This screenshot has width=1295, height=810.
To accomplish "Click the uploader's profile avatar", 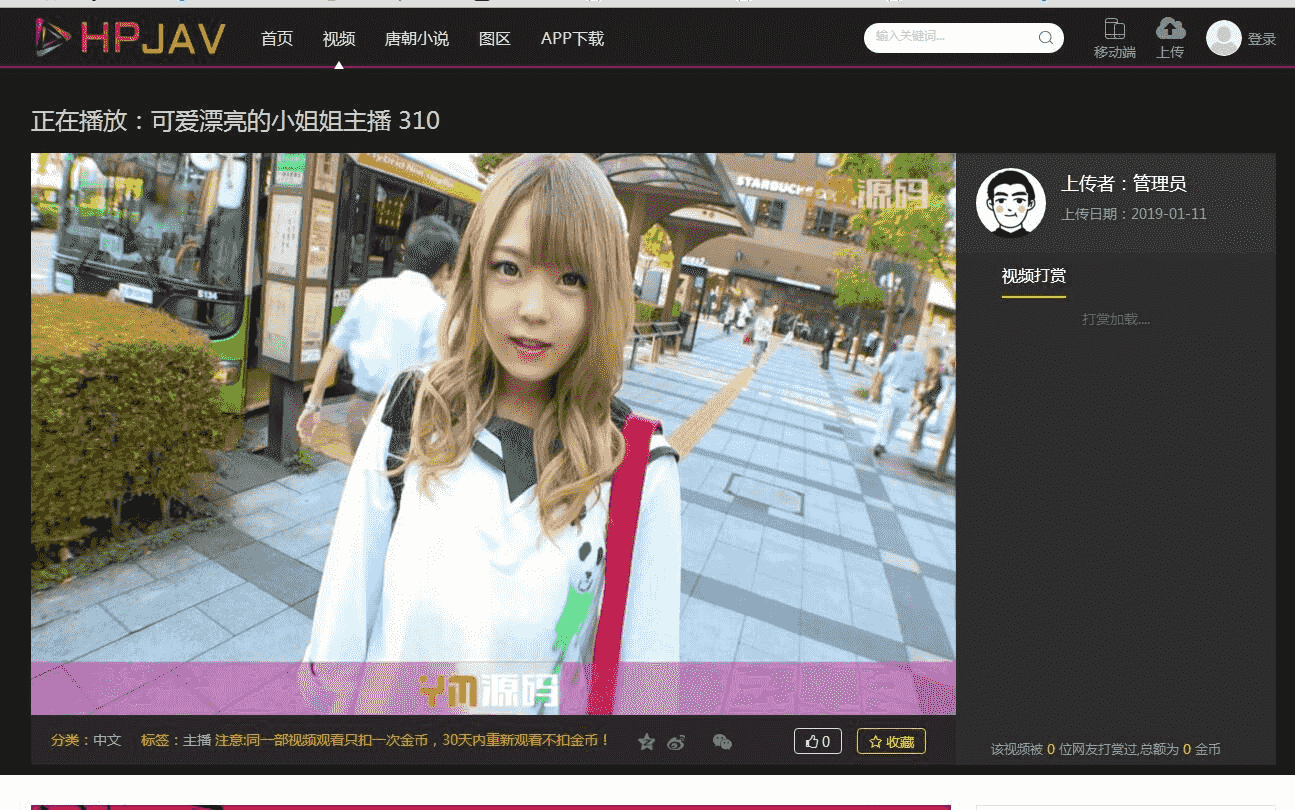I will pos(1010,202).
